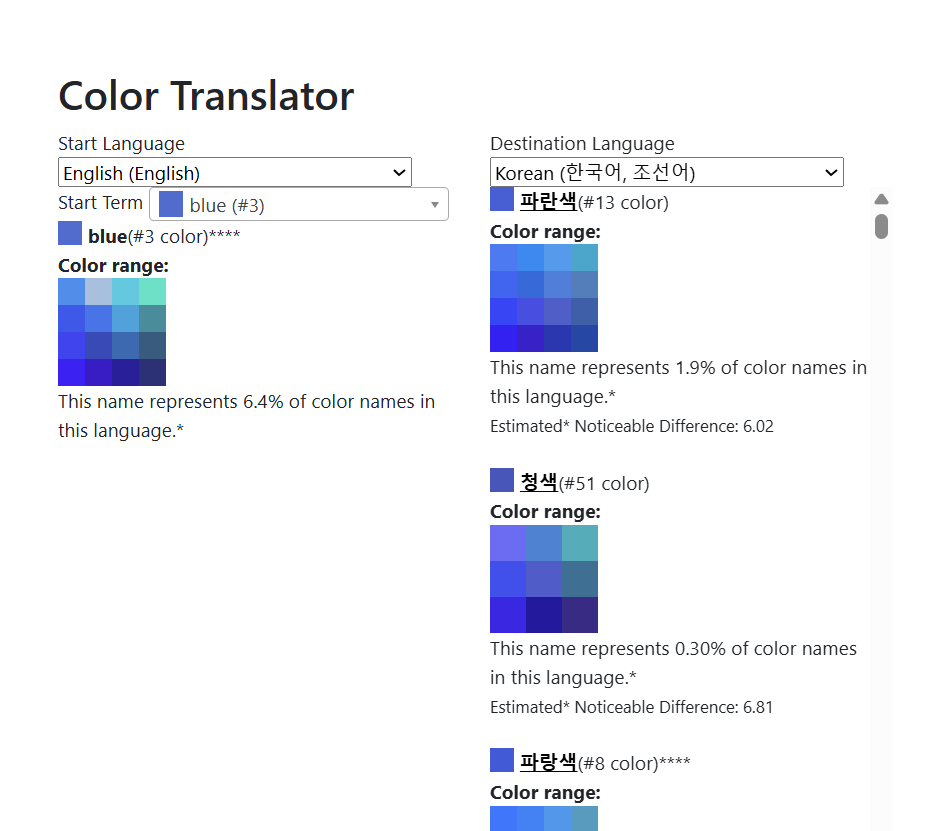Click the swatch beside the 청색 heading
The image size is (945, 831).
(x=502, y=481)
